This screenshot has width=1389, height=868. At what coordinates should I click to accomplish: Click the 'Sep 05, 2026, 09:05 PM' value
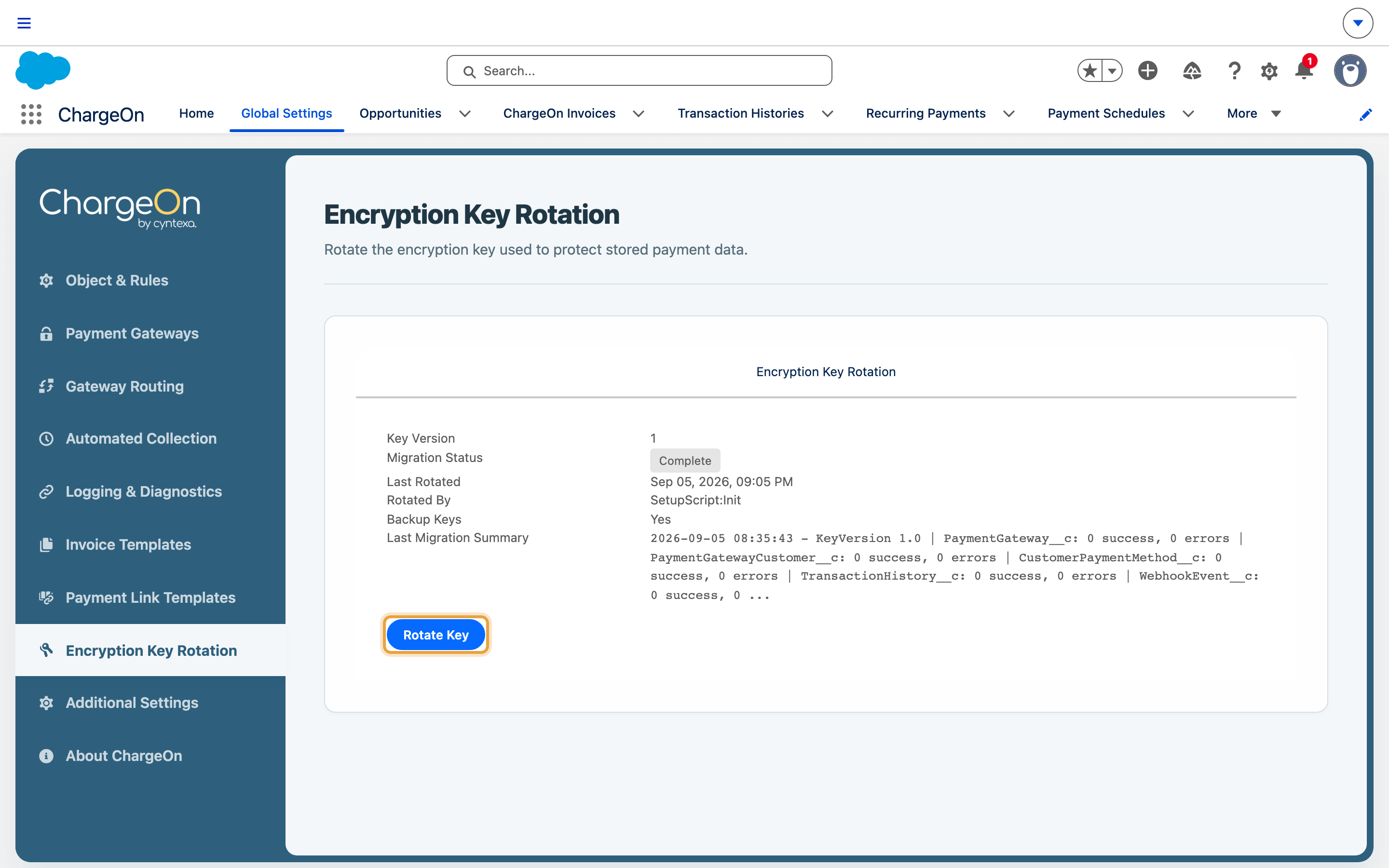(722, 482)
